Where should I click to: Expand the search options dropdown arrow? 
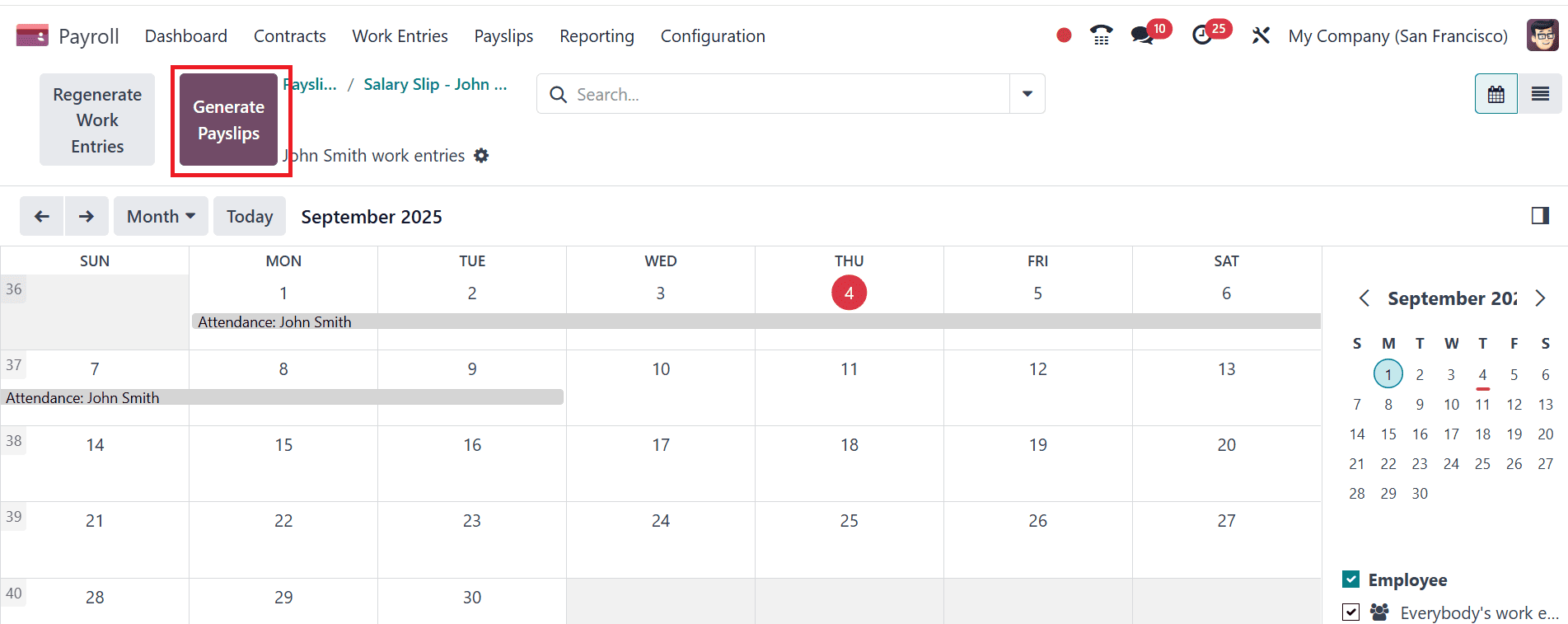1027,94
